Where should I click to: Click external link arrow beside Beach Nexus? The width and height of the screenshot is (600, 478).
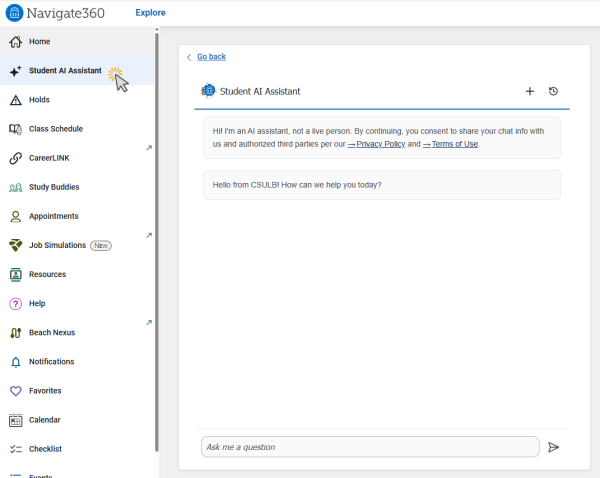(149, 322)
